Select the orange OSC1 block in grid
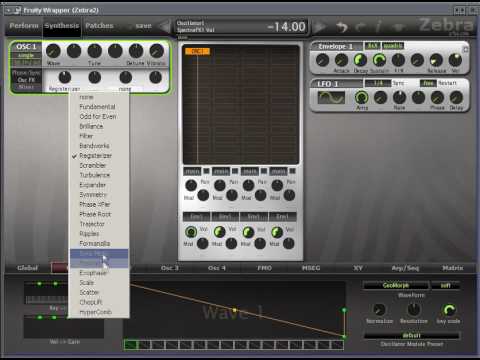480x360 pixels. click(197, 51)
